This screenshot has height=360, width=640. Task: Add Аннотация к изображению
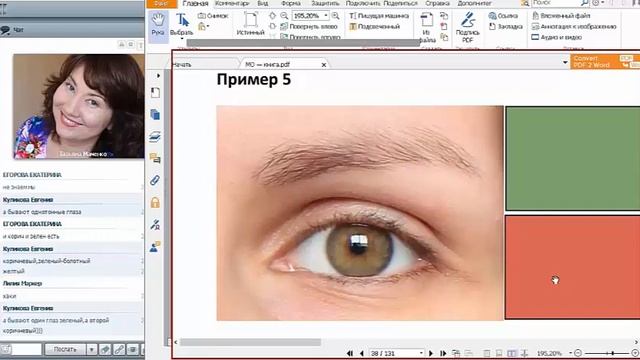(574, 27)
